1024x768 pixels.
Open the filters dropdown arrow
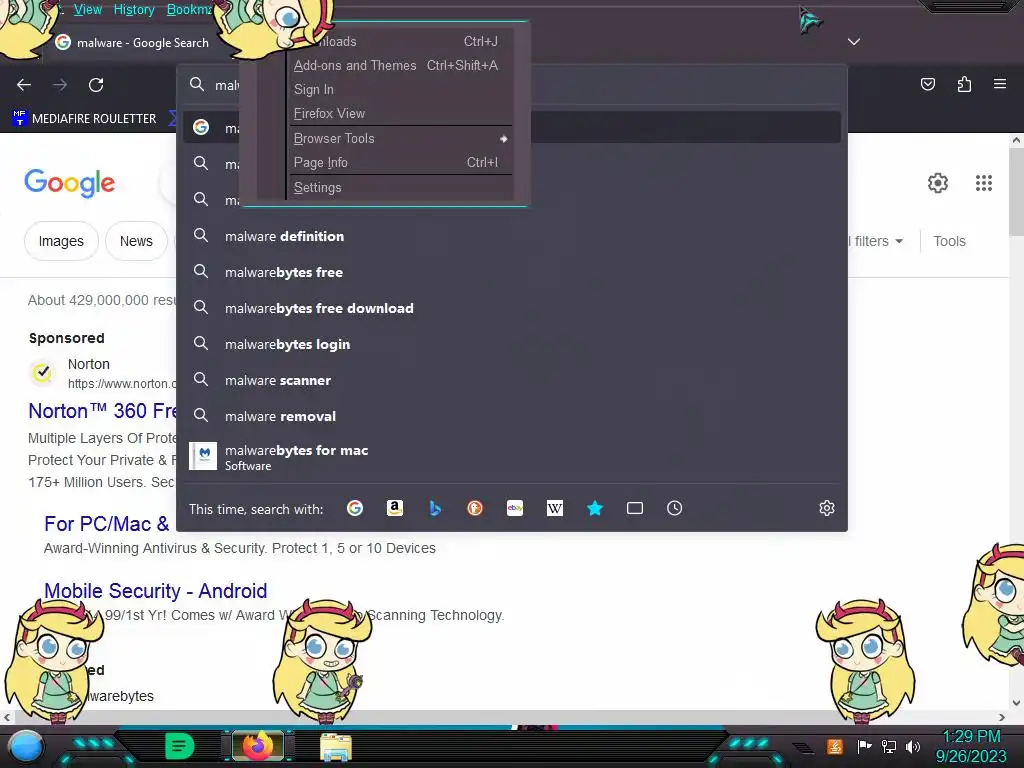pyautogui.click(x=899, y=242)
